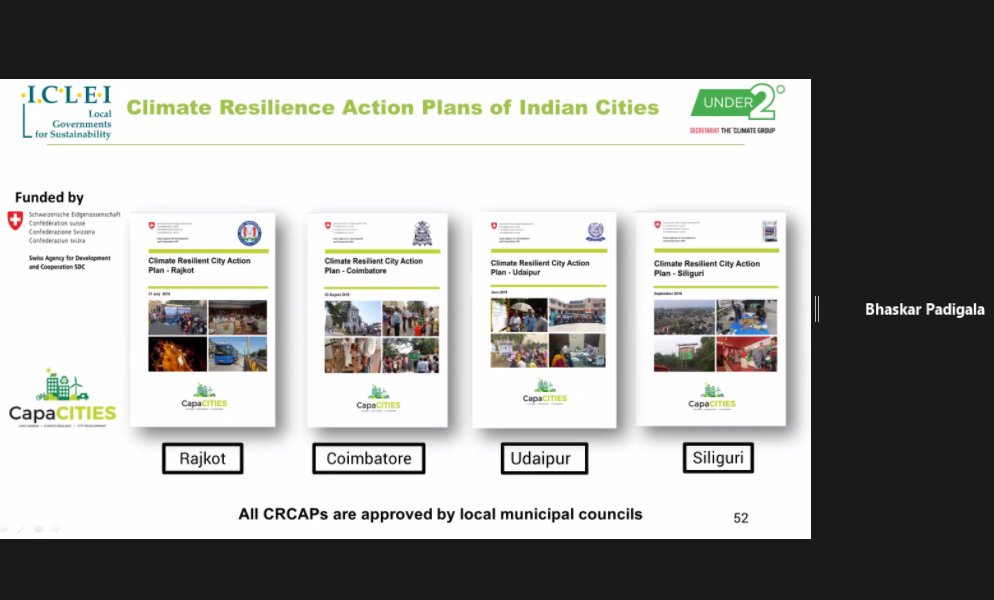Click CapaCITIES logo on Siliguri cover
The image size is (994, 600).
point(712,397)
